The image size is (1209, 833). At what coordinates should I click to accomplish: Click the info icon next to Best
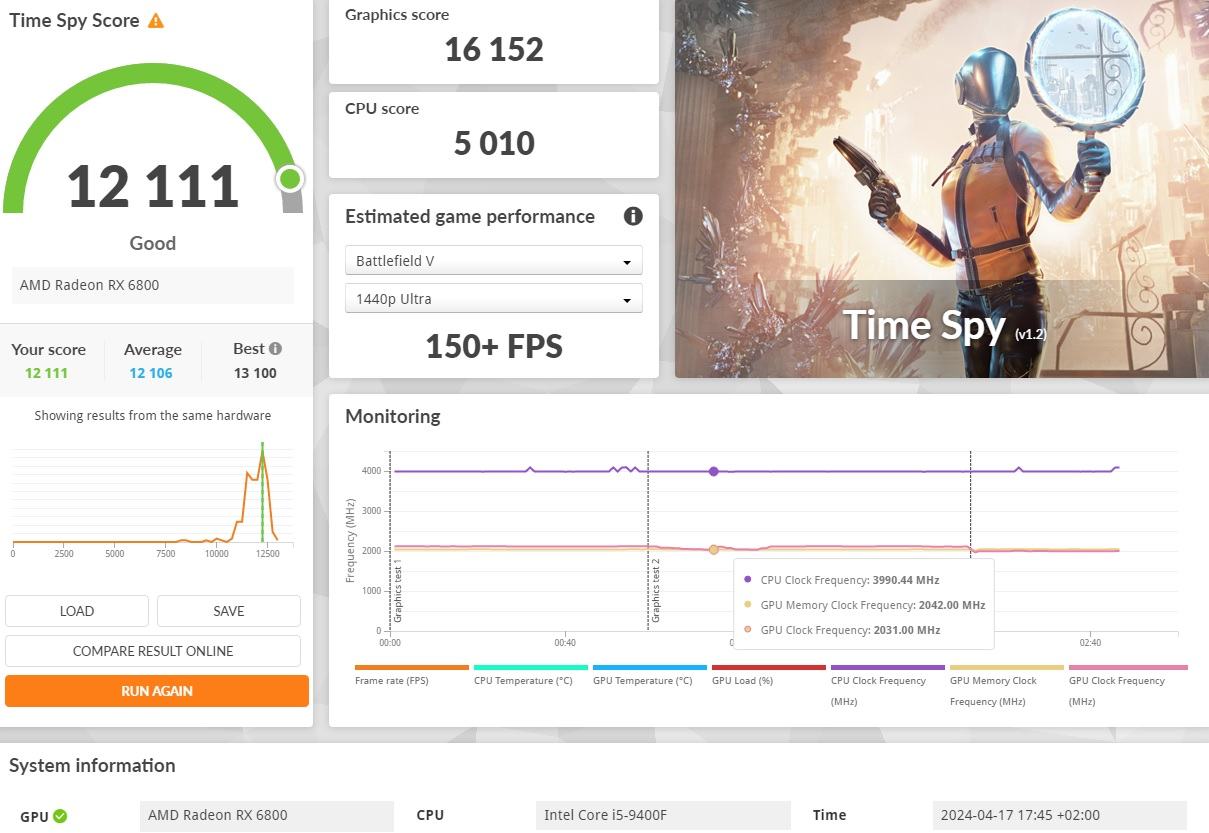275,349
